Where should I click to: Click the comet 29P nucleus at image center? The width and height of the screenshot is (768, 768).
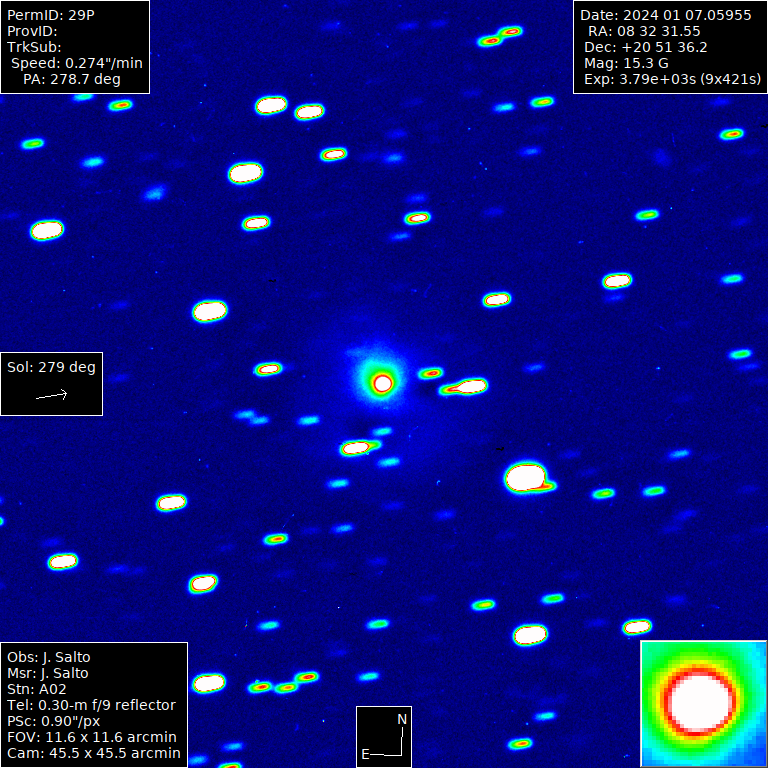click(383, 384)
